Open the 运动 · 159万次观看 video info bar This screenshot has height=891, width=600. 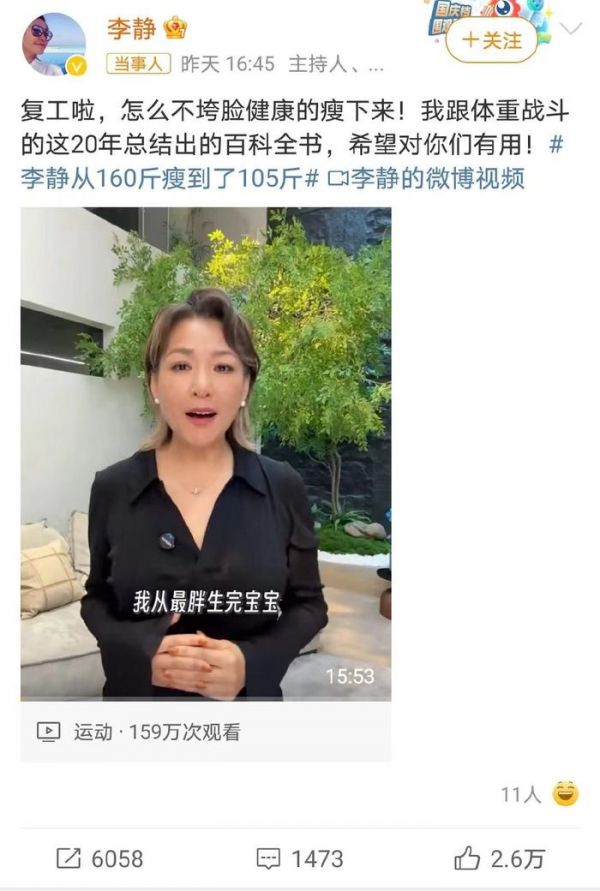[x=206, y=731]
